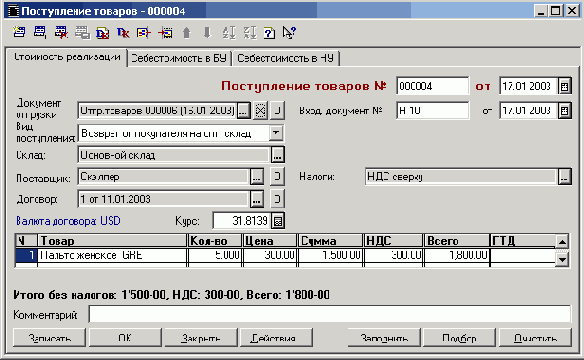The height and width of the screenshot is (360, 584).
Task: Click the move row up arrow icon
Action: click(x=187, y=33)
